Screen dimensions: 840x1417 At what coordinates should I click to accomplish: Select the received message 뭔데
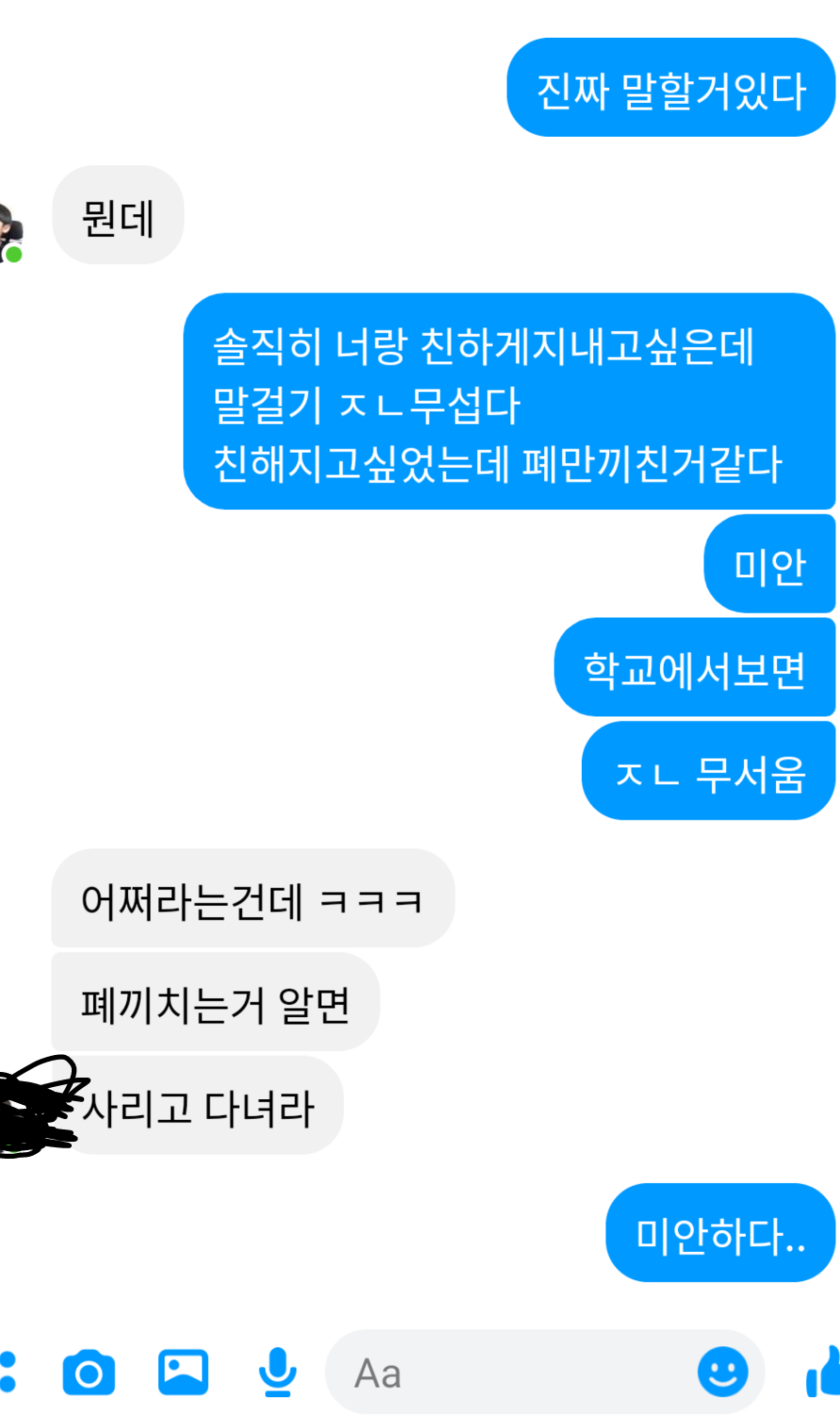(x=118, y=215)
